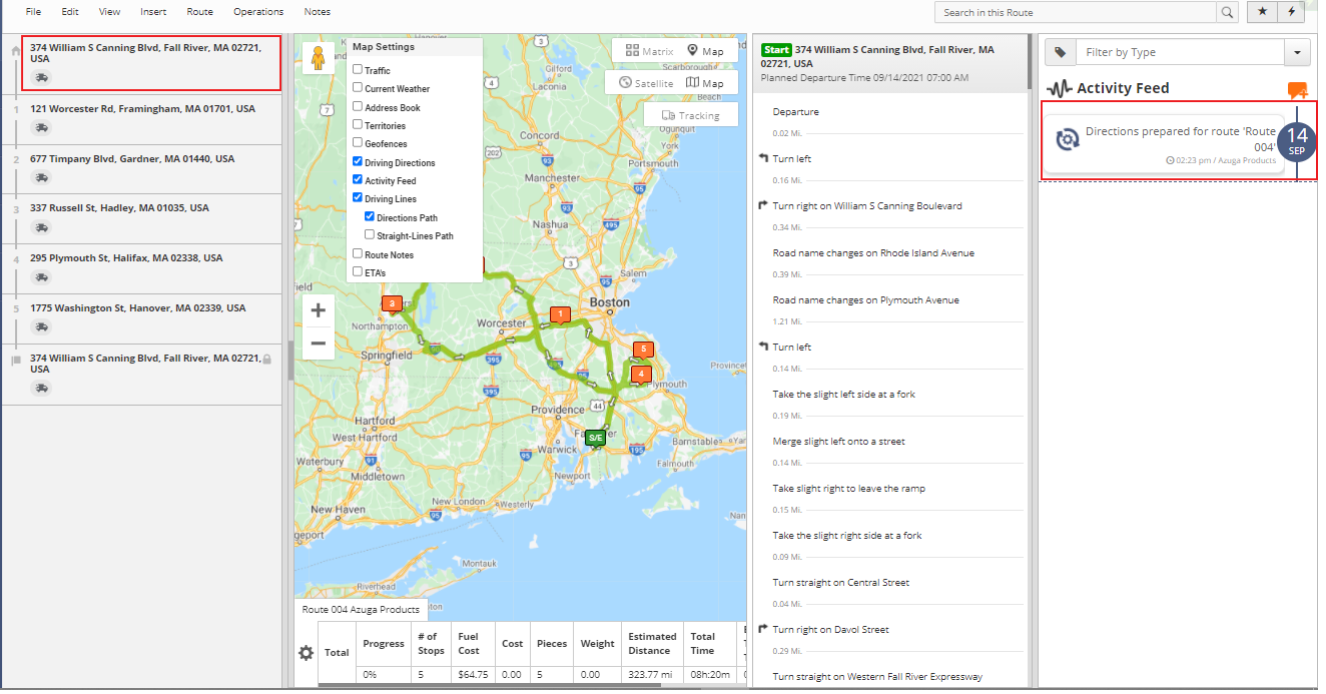
Task: Click the lightning bolt icon button
Action: pos(1291,12)
